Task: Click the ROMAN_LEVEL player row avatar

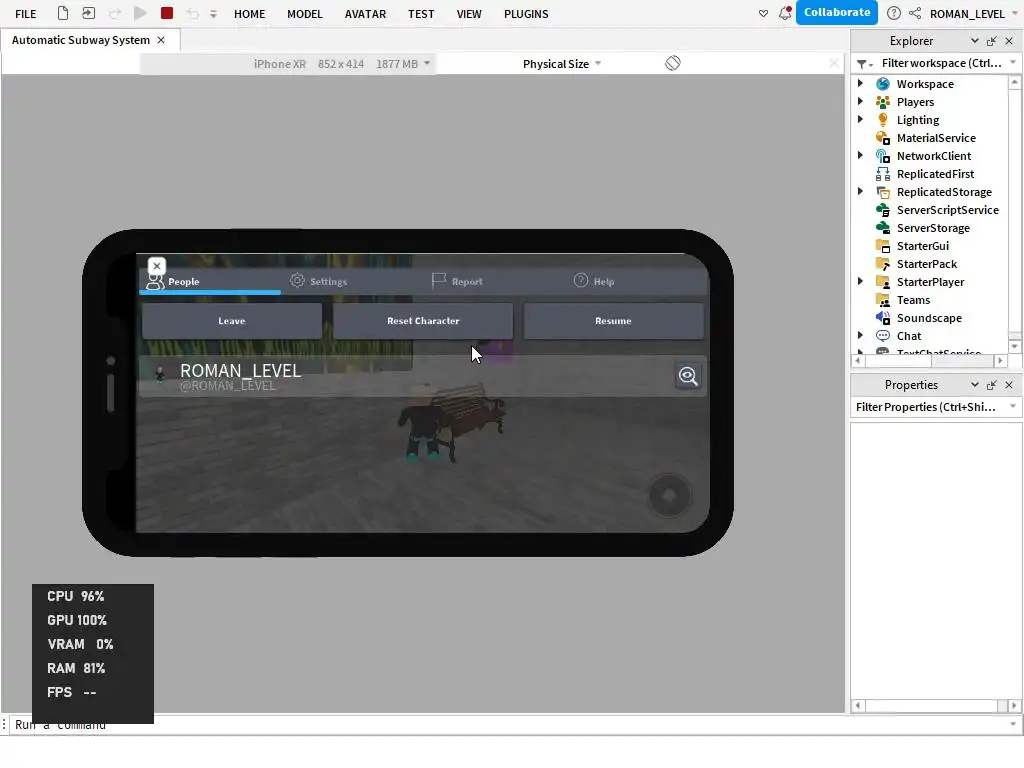Action: [159, 375]
